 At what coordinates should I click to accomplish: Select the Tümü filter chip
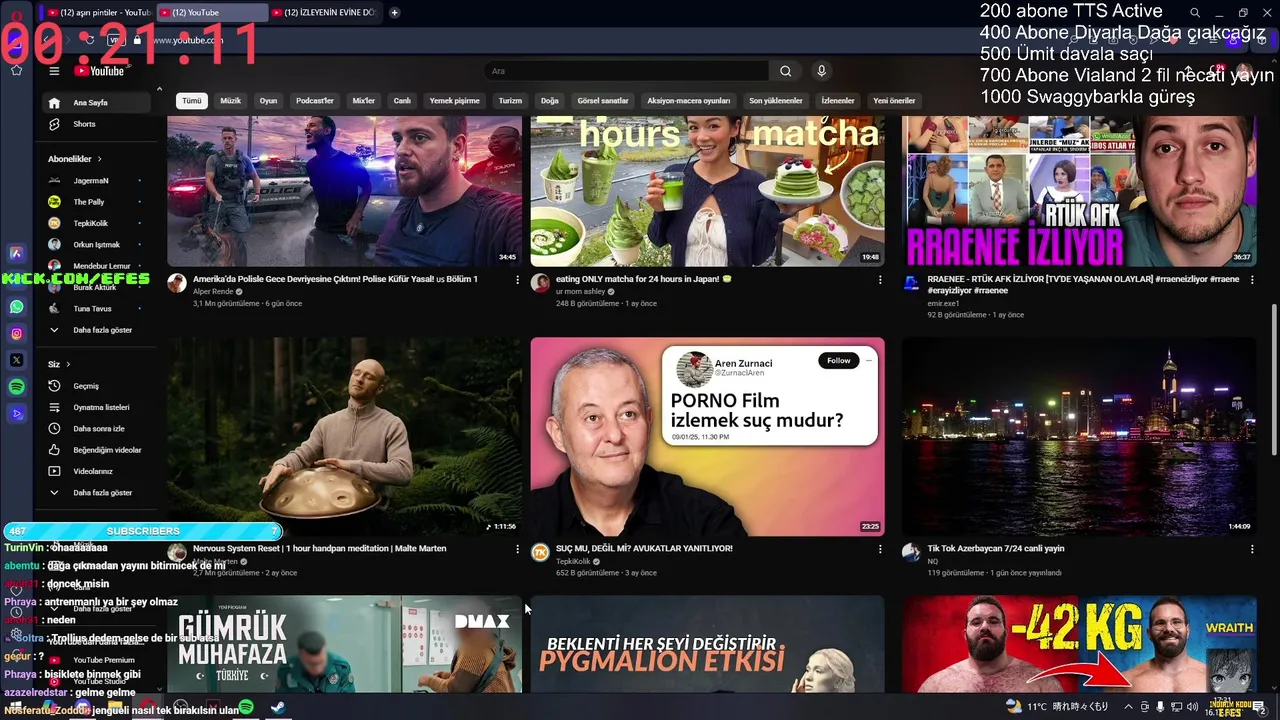(191, 101)
